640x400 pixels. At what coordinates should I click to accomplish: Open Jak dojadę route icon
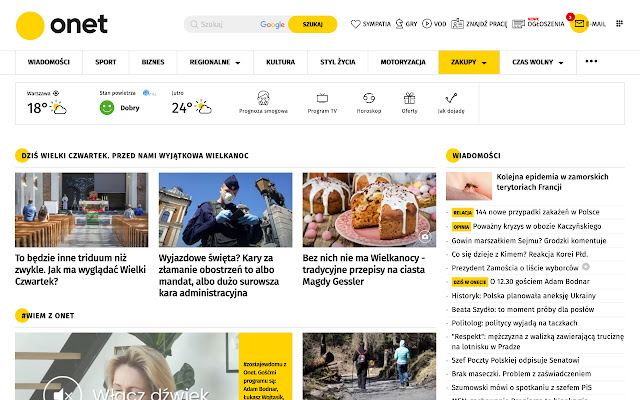coord(451,98)
